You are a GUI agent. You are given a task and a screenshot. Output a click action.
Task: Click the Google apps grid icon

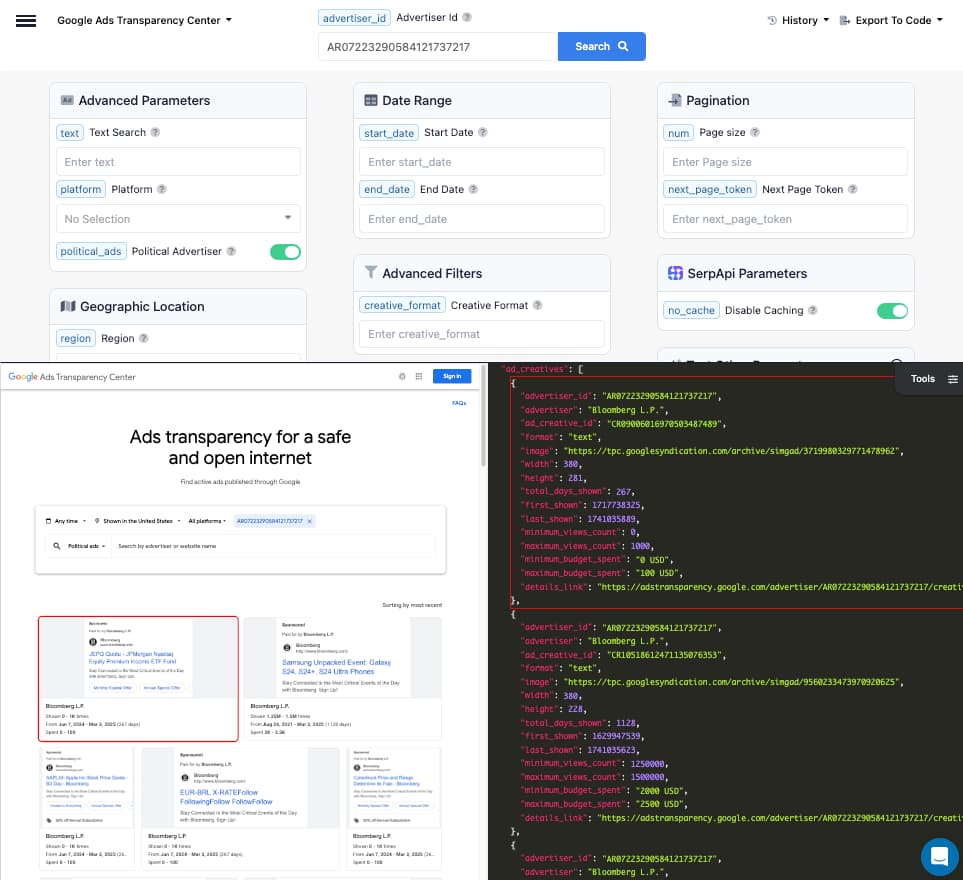click(419, 376)
